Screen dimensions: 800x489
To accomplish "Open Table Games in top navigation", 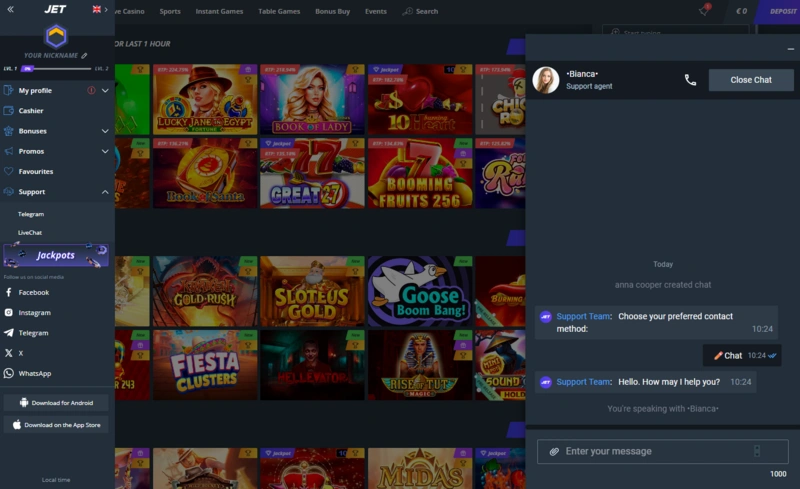I will [279, 11].
